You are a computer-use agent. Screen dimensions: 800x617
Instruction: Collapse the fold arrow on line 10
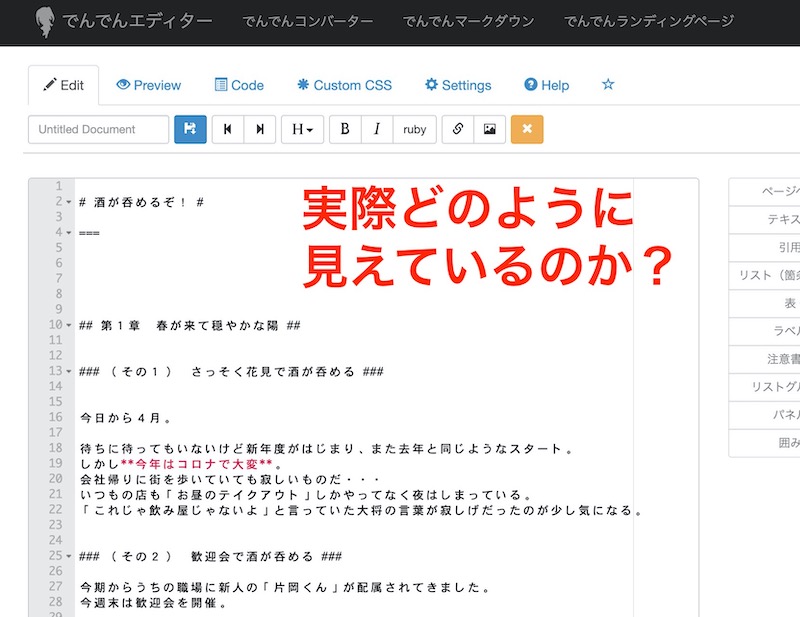[68, 325]
